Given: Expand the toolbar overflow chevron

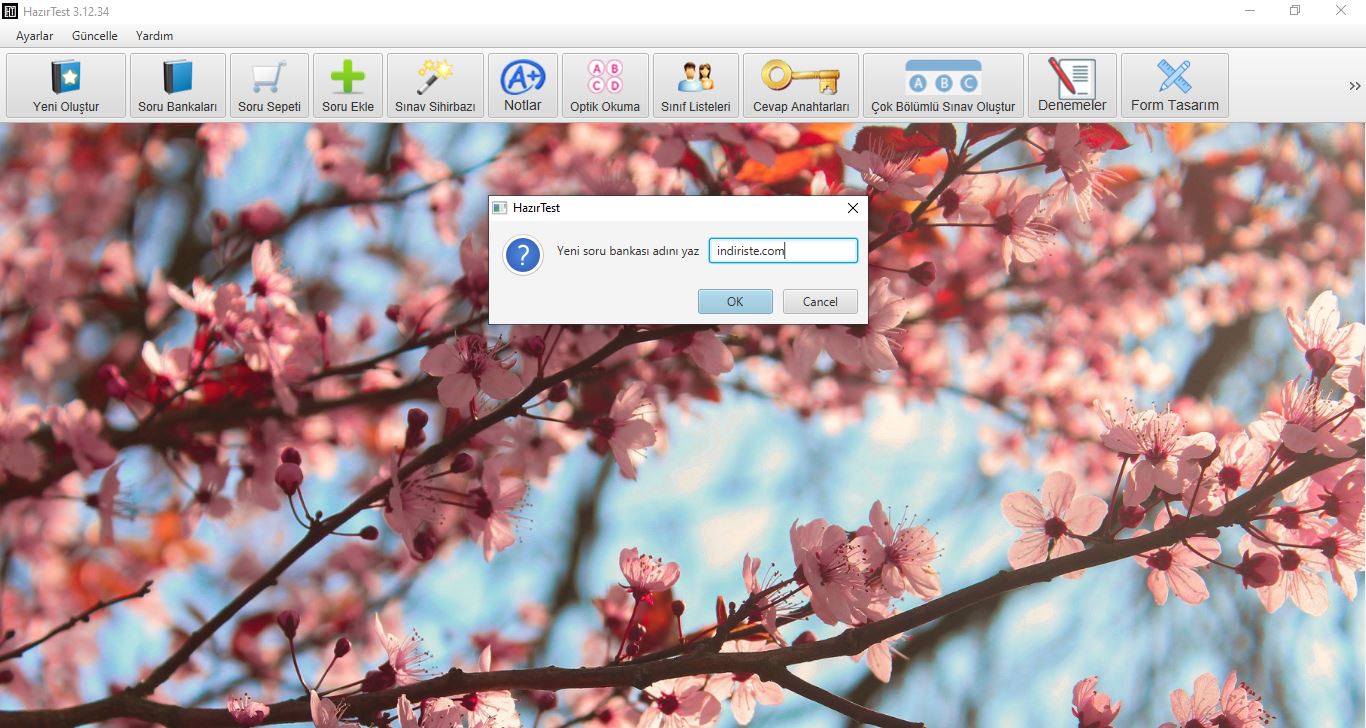Looking at the screenshot, I should 1355,86.
